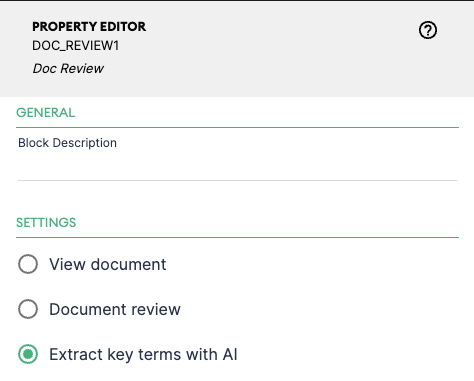Open help via the question mark icon
This screenshot has width=474, height=381.
428,30
